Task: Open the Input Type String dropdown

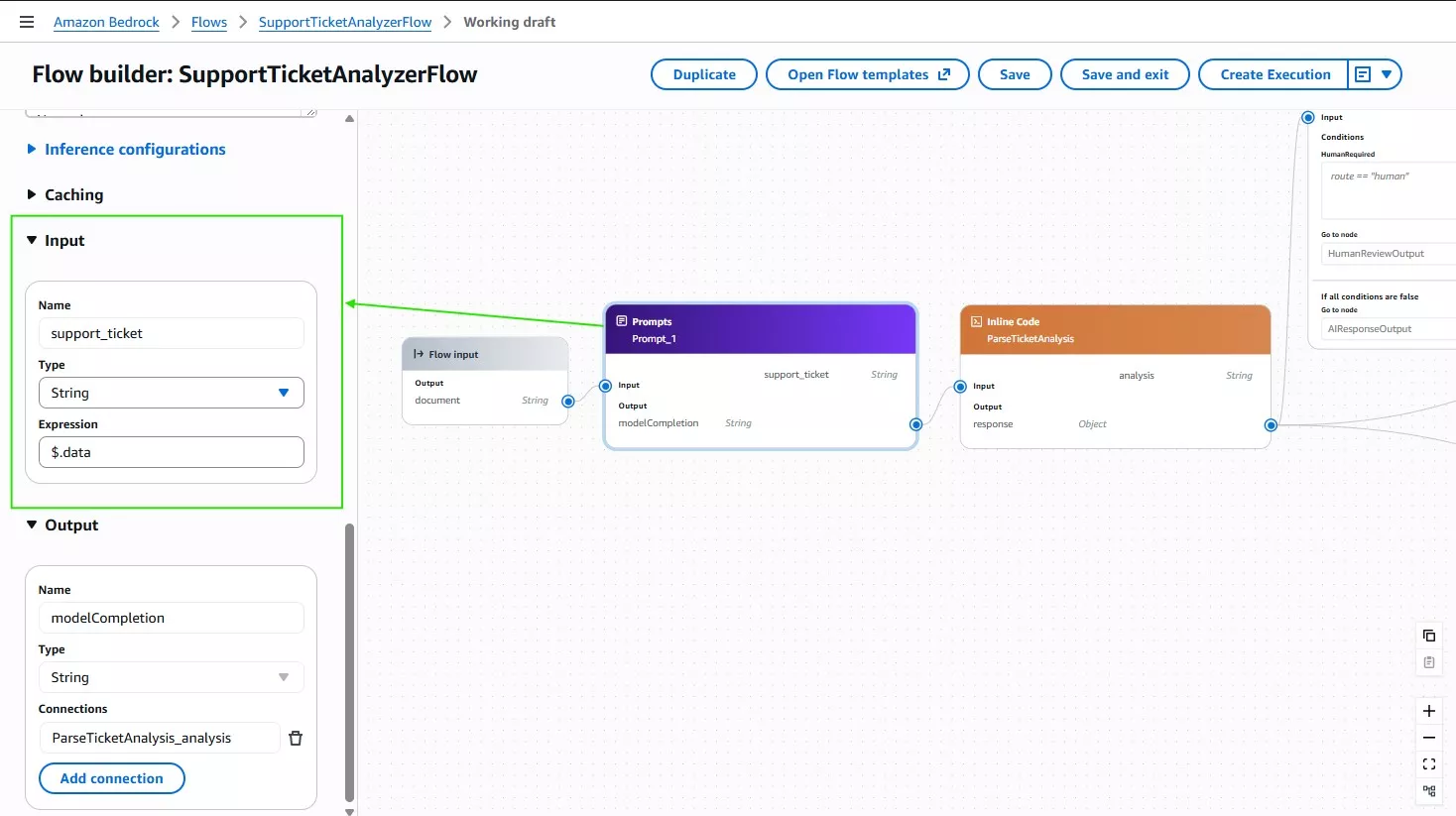Action: (172, 393)
